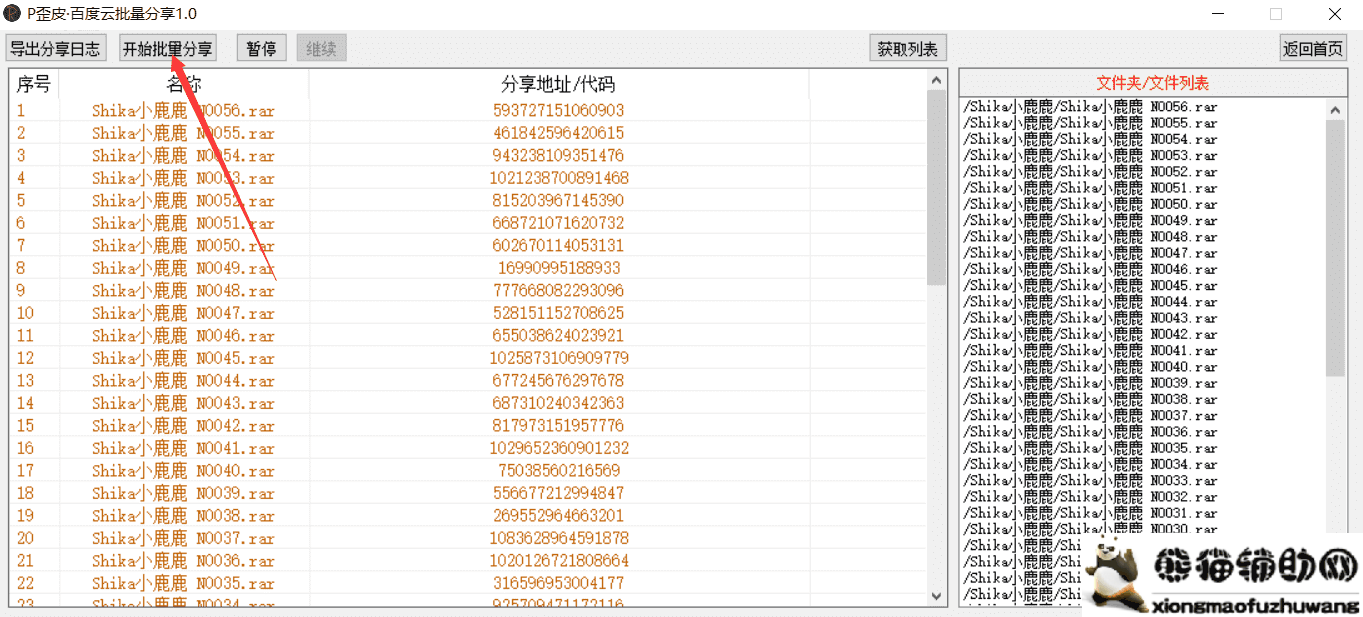1363x617 pixels.
Task: Select NO050.rar path in right file list
Action: (x=1090, y=205)
